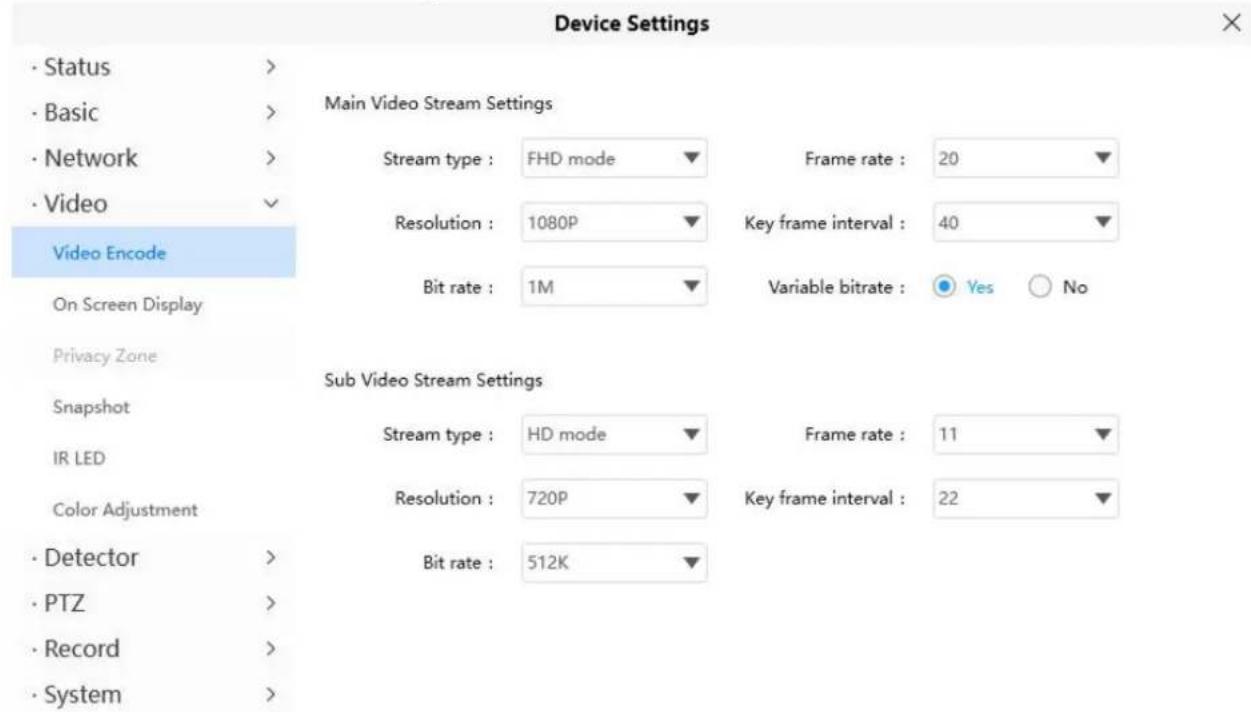Open main Stream type dropdown showing FHD mode
Screen dimensions: 1251x712
tap(614, 158)
